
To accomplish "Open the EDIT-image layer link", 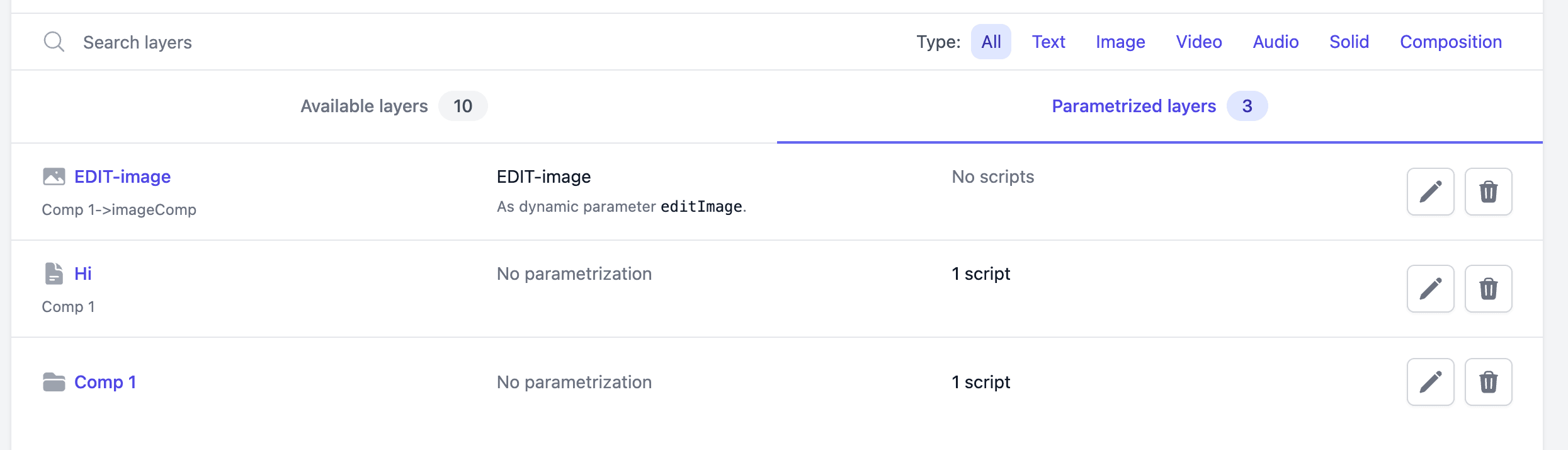I will coord(122,176).
